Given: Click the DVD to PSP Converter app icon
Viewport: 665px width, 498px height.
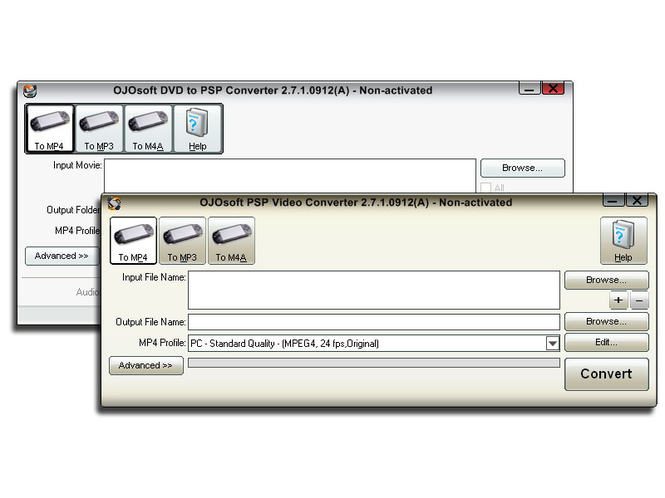Looking at the screenshot, I should (x=30, y=90).
